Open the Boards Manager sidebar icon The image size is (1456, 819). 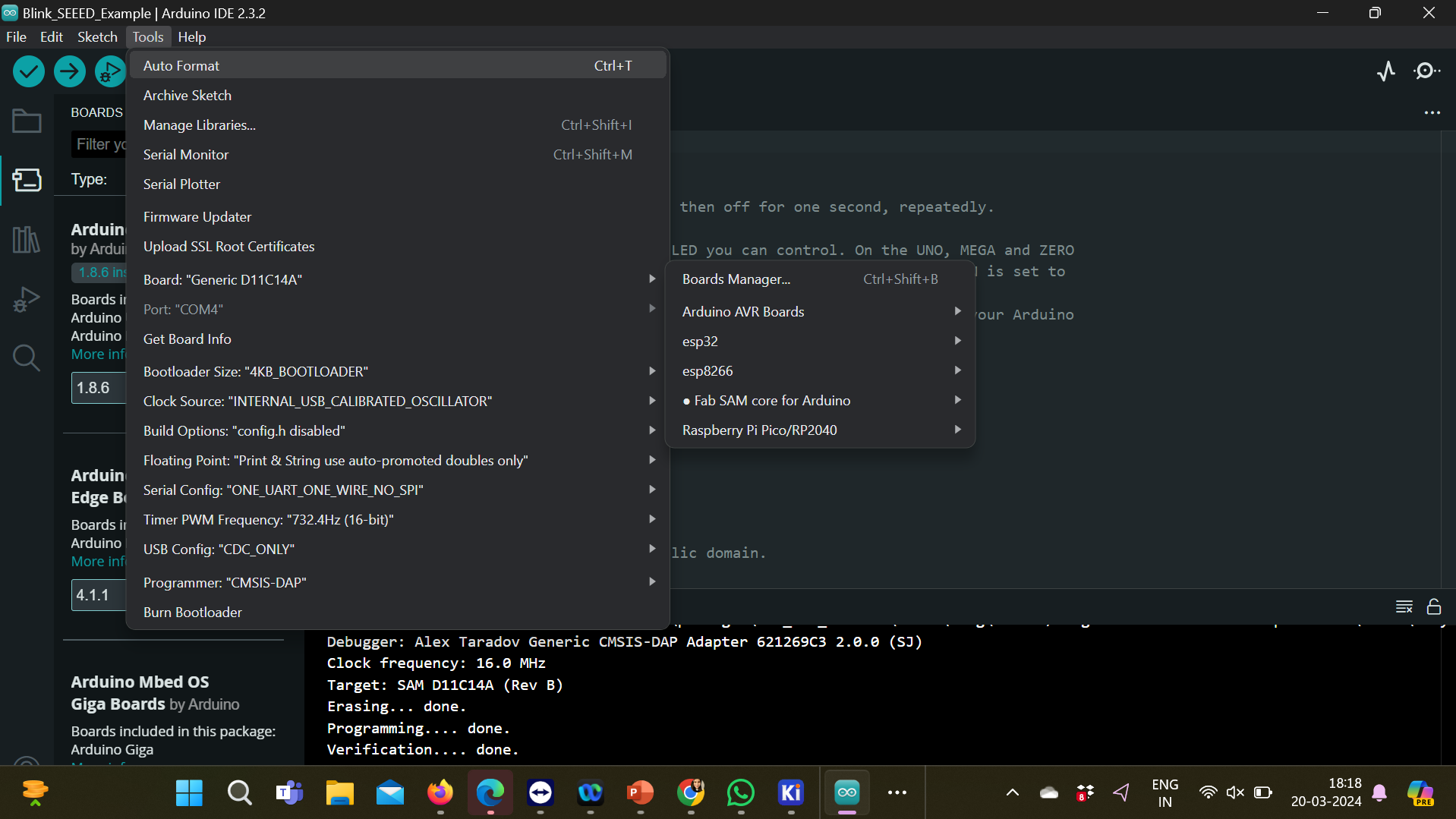pyautogui.click(x=27, y=180)
